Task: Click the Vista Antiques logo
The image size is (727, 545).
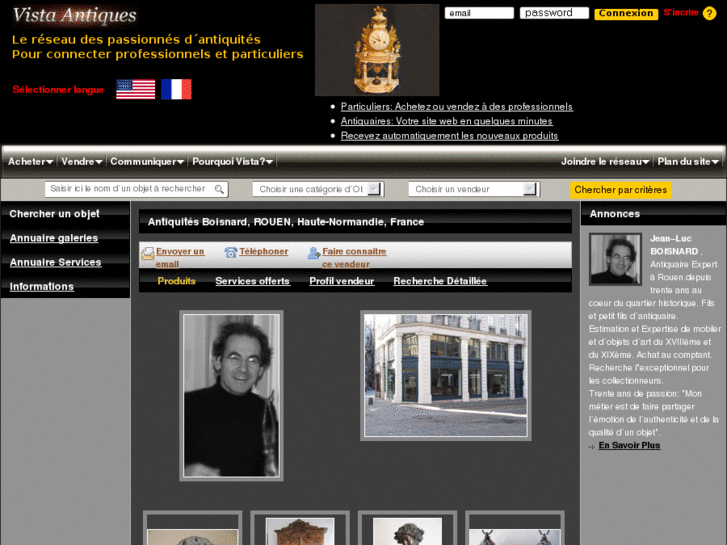Action: pyautogui.click(x=75, y=15)
